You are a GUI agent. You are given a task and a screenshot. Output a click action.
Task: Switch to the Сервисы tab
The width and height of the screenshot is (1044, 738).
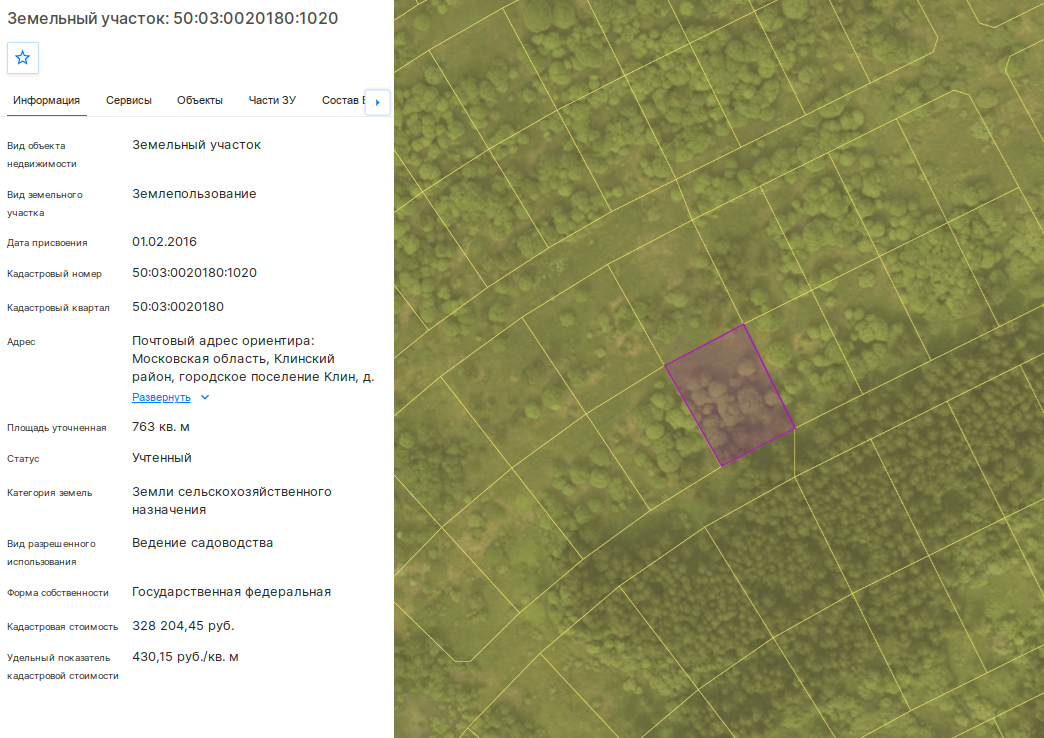click(x=129, y=101)
